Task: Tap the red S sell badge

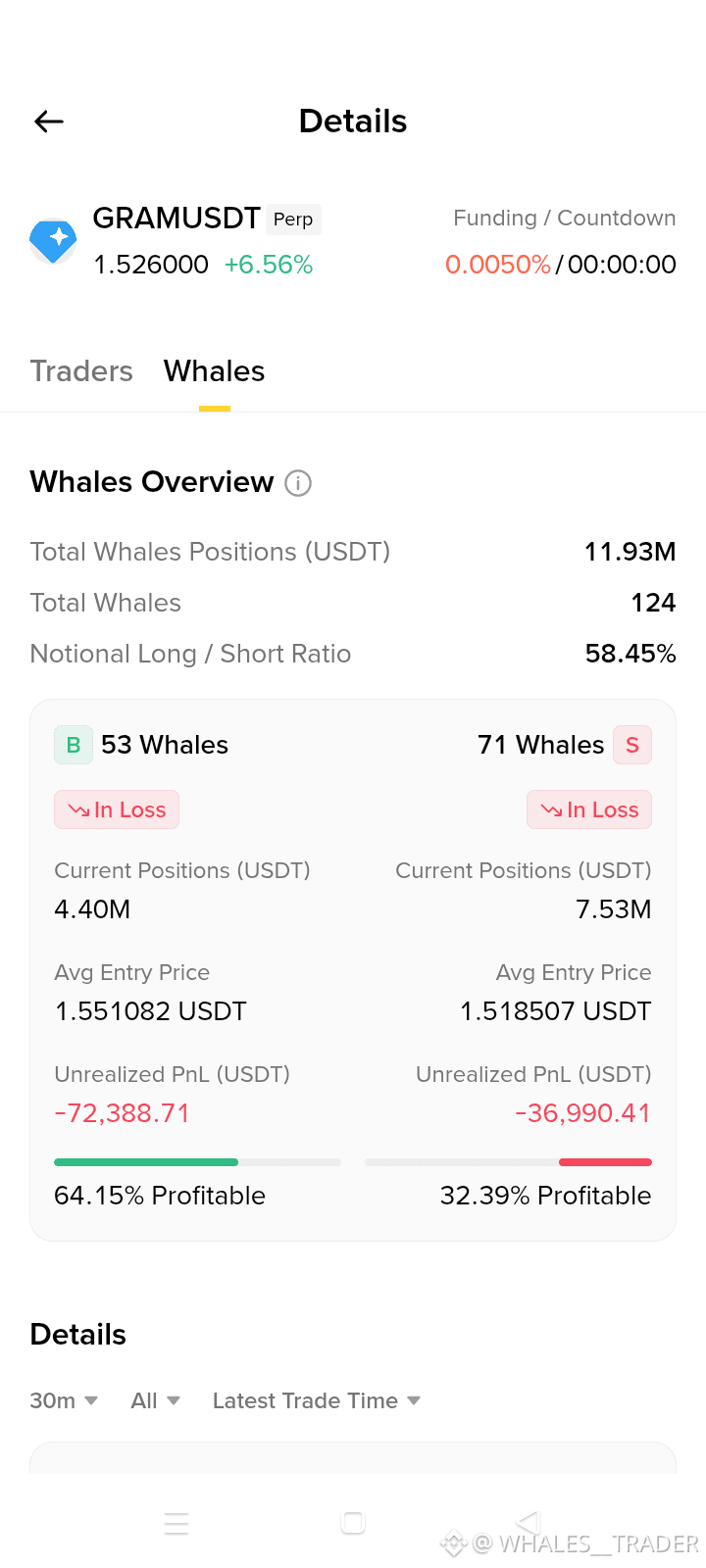Action: (632, 745)
